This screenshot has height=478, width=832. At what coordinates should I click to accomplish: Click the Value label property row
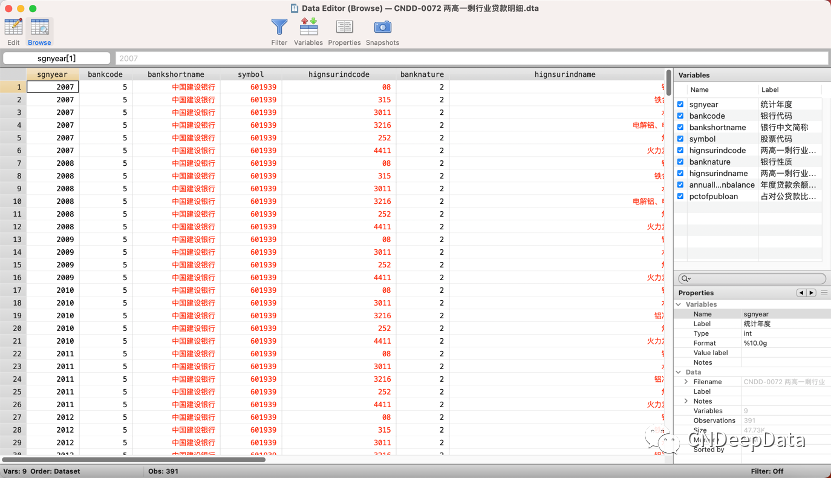(751, 353)
